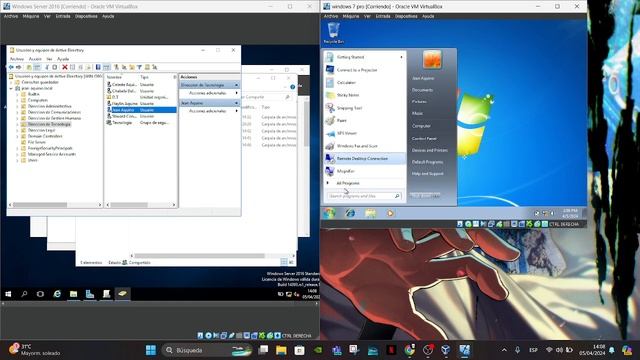Click the blue help icon in Active Directory toolbar
This screenshot has width=640, height=360.
pyautogui.click(x=98, y=67)
